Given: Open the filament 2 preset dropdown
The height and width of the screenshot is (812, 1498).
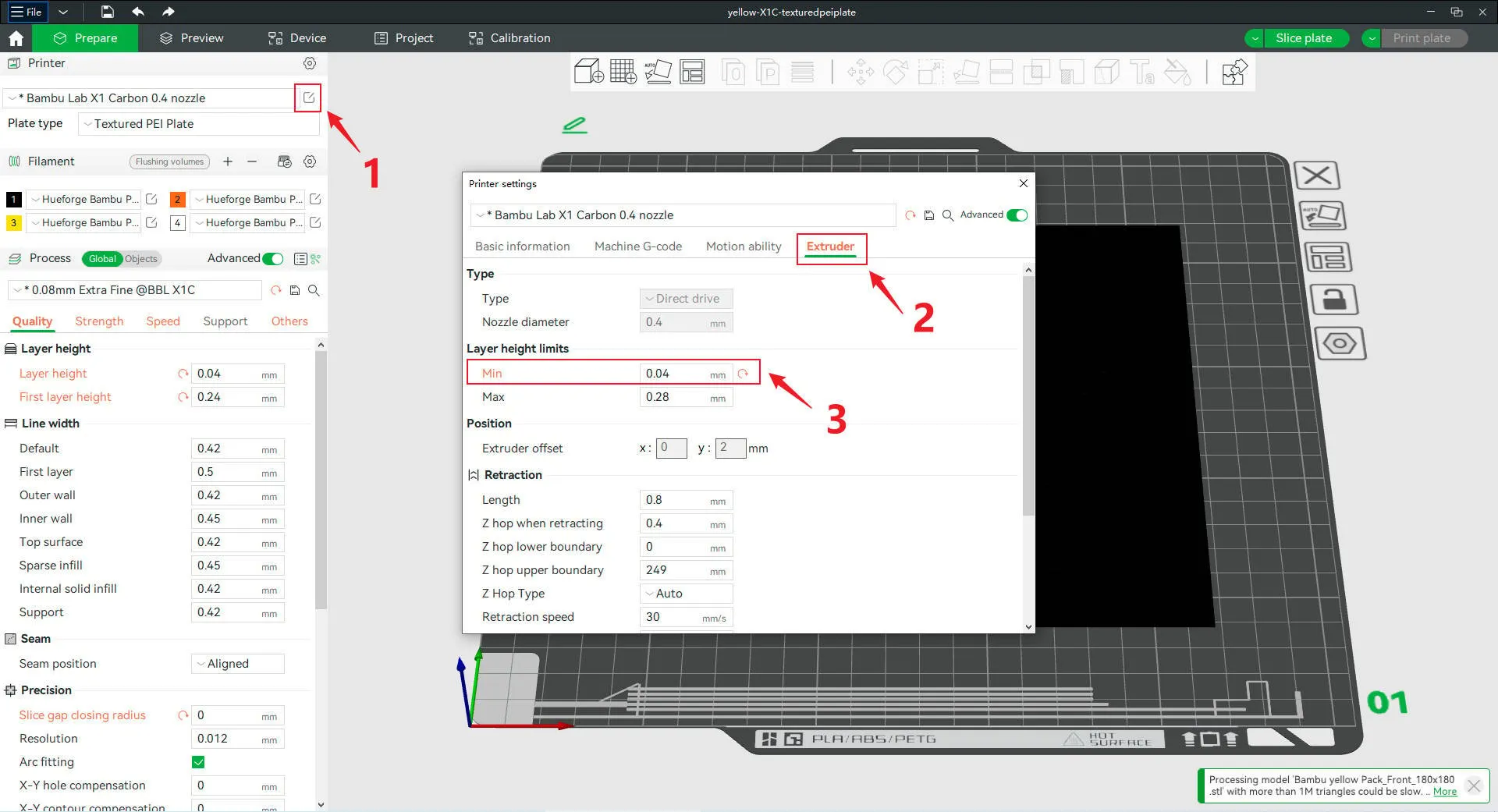Looking at the screenshot, I should tap(248, 199).
